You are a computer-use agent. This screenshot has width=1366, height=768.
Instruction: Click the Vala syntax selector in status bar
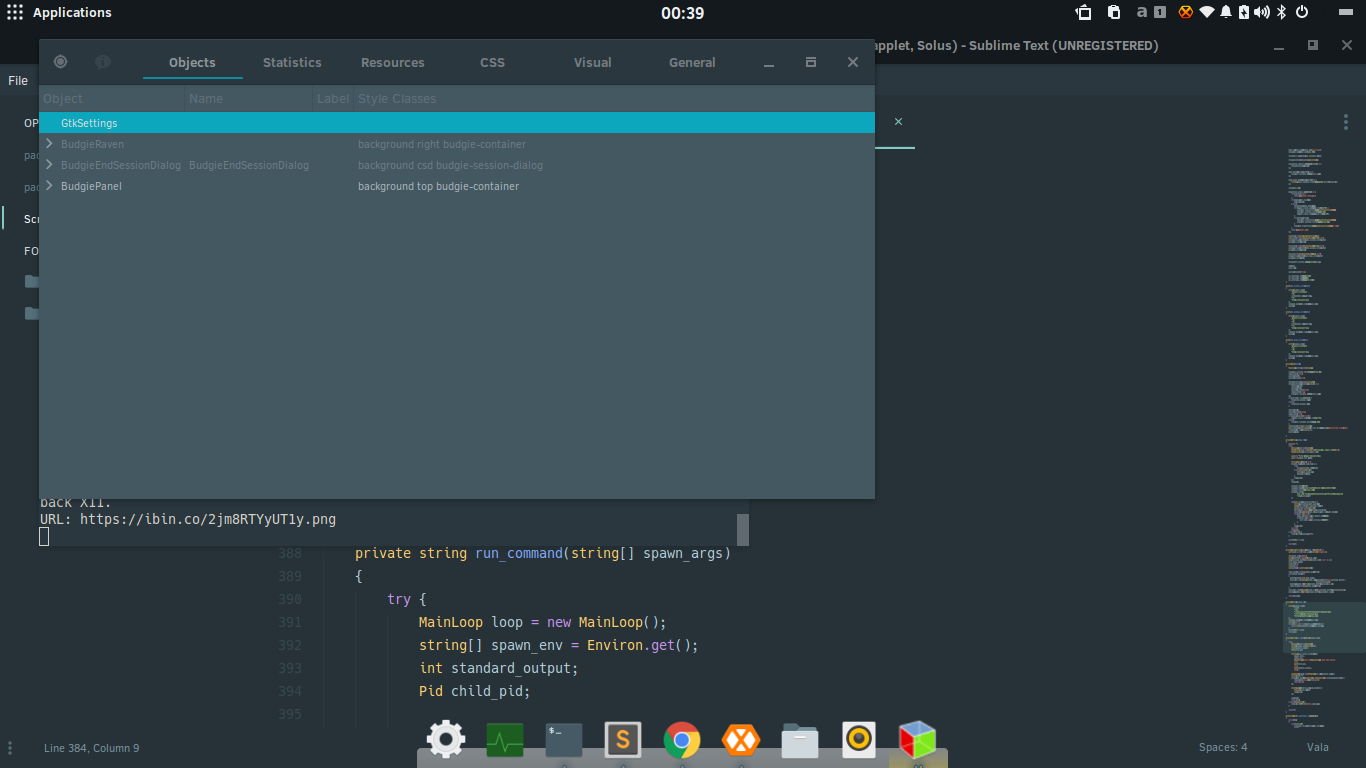pos(1317,748)
